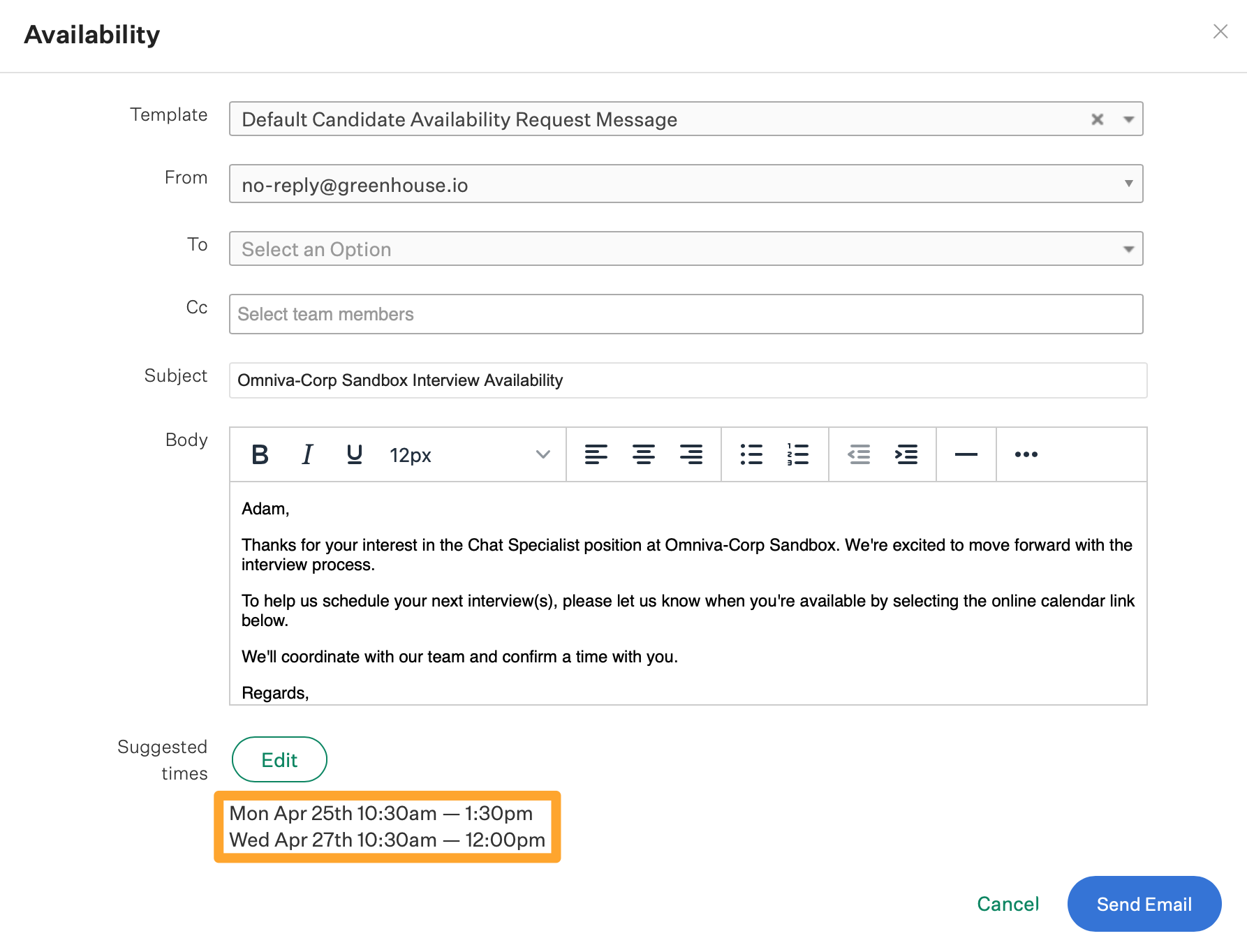The width and height of the screenshot is (1247, 952).
Task: Insert a bulleted list
Action: click(751, 454)
